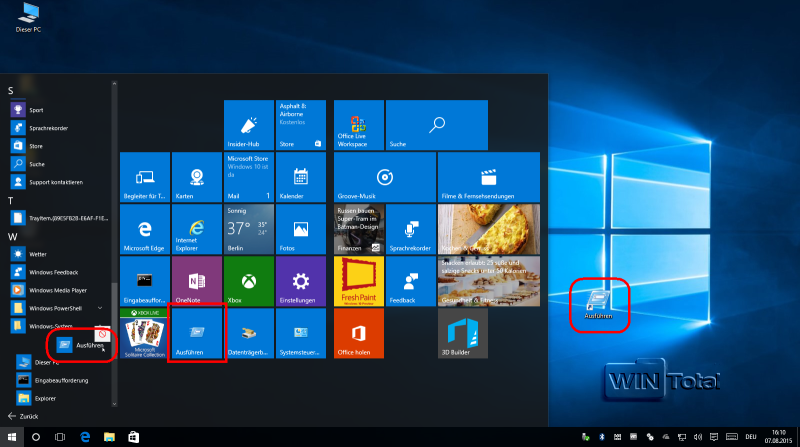Screen dimensions: 800x447
Task: Open the Insider-Hub tile
Action: (249, 124)
